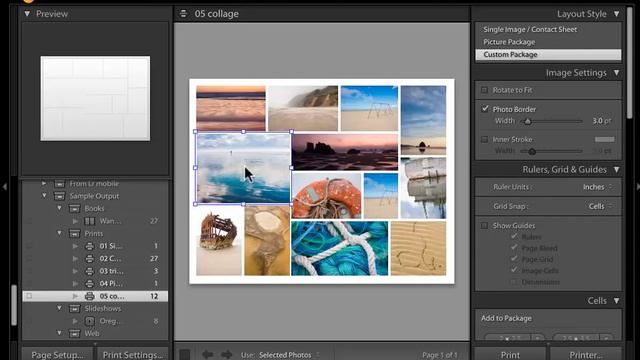Go to next page with right arrow
640x360 pixels.
coord(227,354)
